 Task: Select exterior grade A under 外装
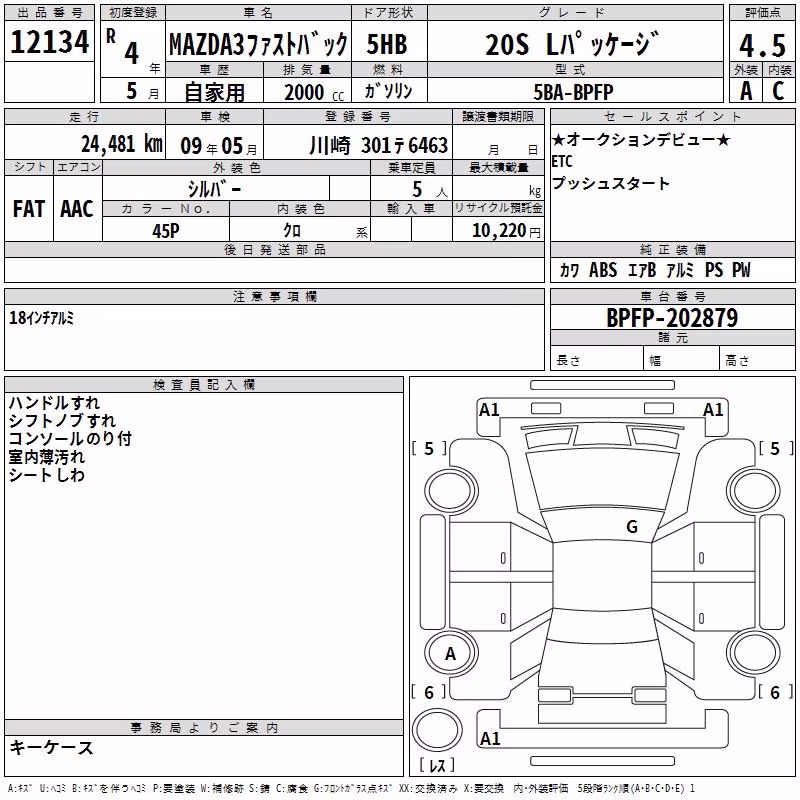pyautogui.click(x=746, y=91)
